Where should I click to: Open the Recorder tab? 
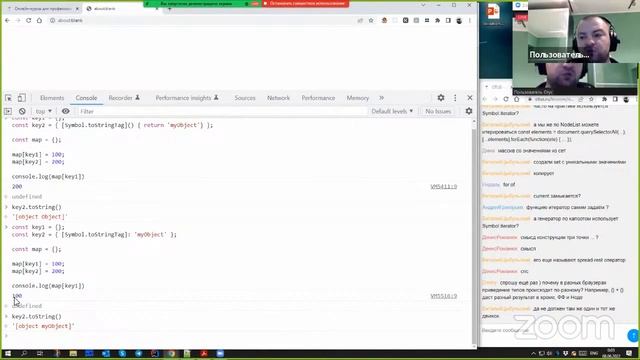124,98
